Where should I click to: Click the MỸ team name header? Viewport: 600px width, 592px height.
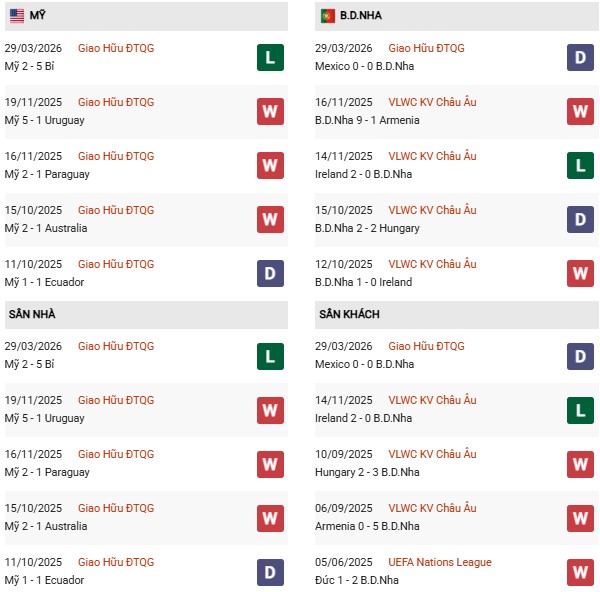click(38, 16)
